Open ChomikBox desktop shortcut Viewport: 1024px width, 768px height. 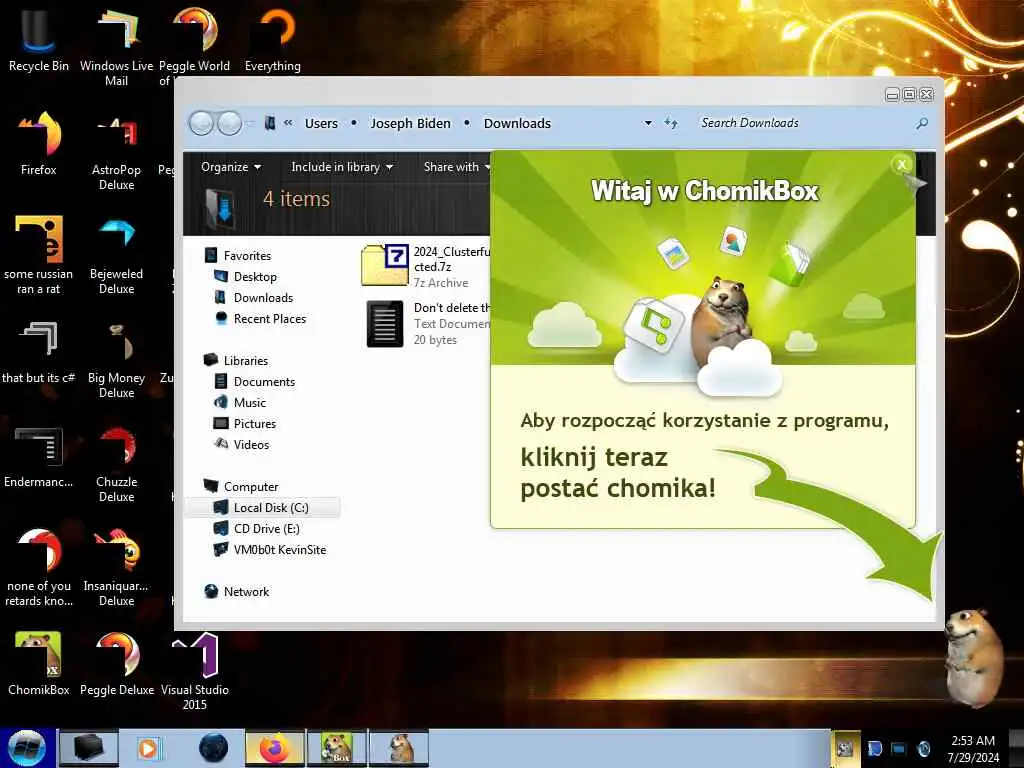tap(39, 664)
